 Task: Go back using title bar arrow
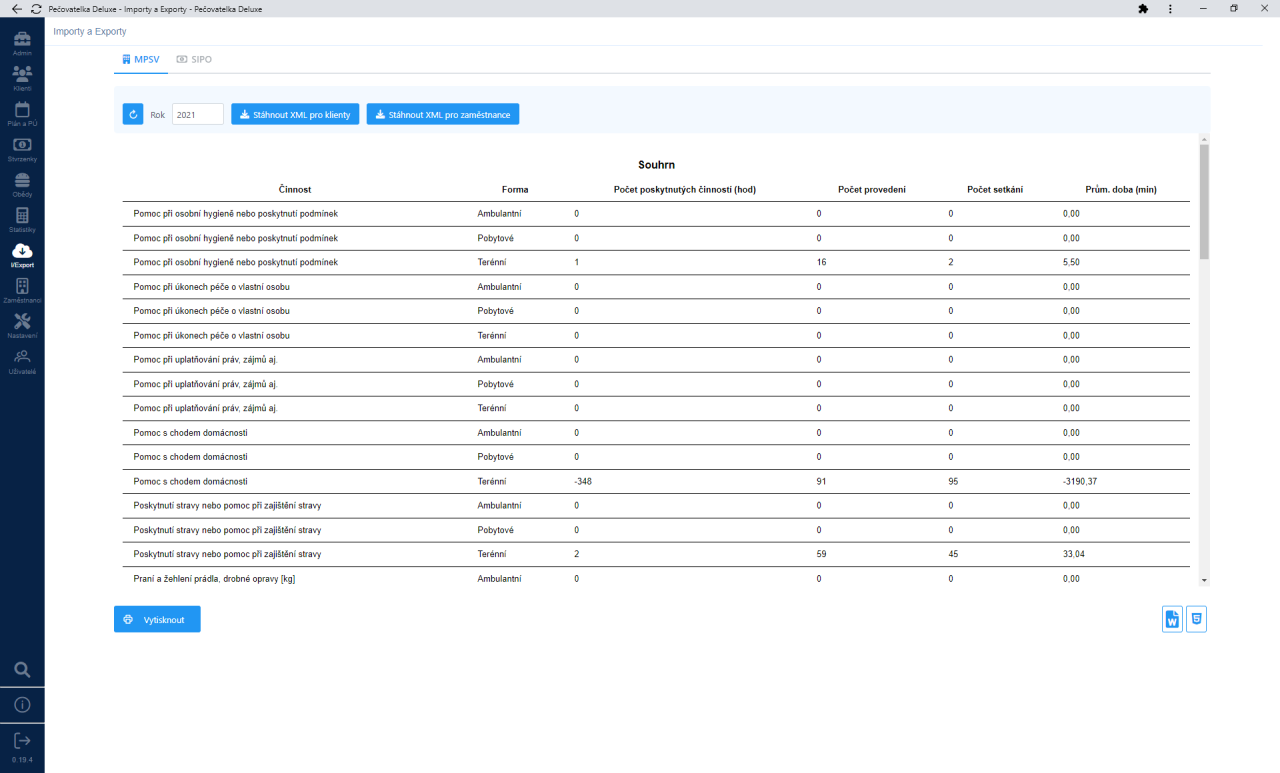[16, 8]
